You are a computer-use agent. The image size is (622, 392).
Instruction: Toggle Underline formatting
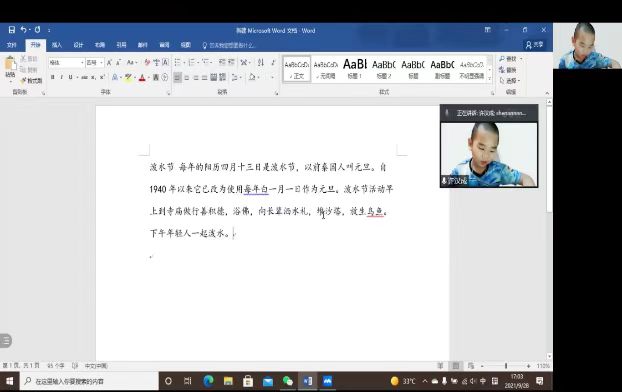pyautogui.click(x=71, y=77)
